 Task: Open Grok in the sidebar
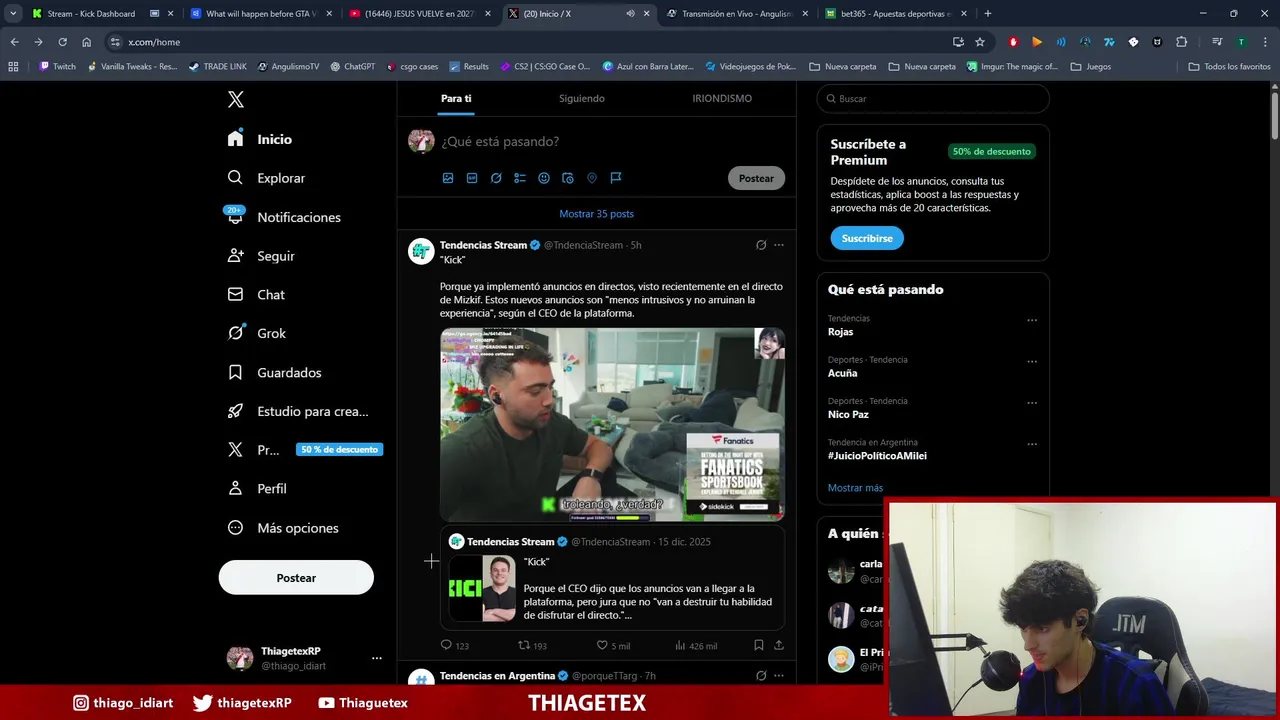(x=257, y=333)
